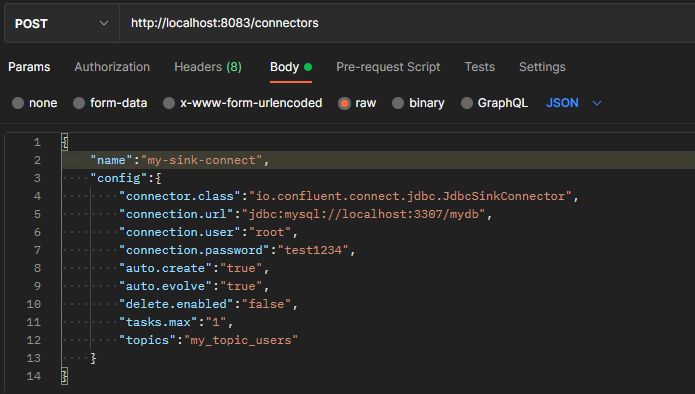Open the POST method dropdown
This screenshot has height=394, width=695.
coord(62,23)
